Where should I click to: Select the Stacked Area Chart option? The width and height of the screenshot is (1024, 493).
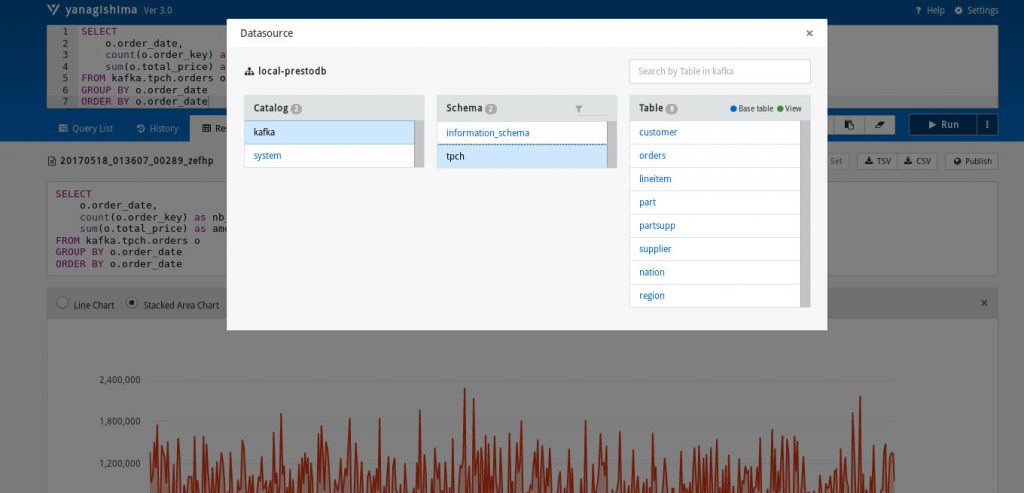[x=132, y=304]
